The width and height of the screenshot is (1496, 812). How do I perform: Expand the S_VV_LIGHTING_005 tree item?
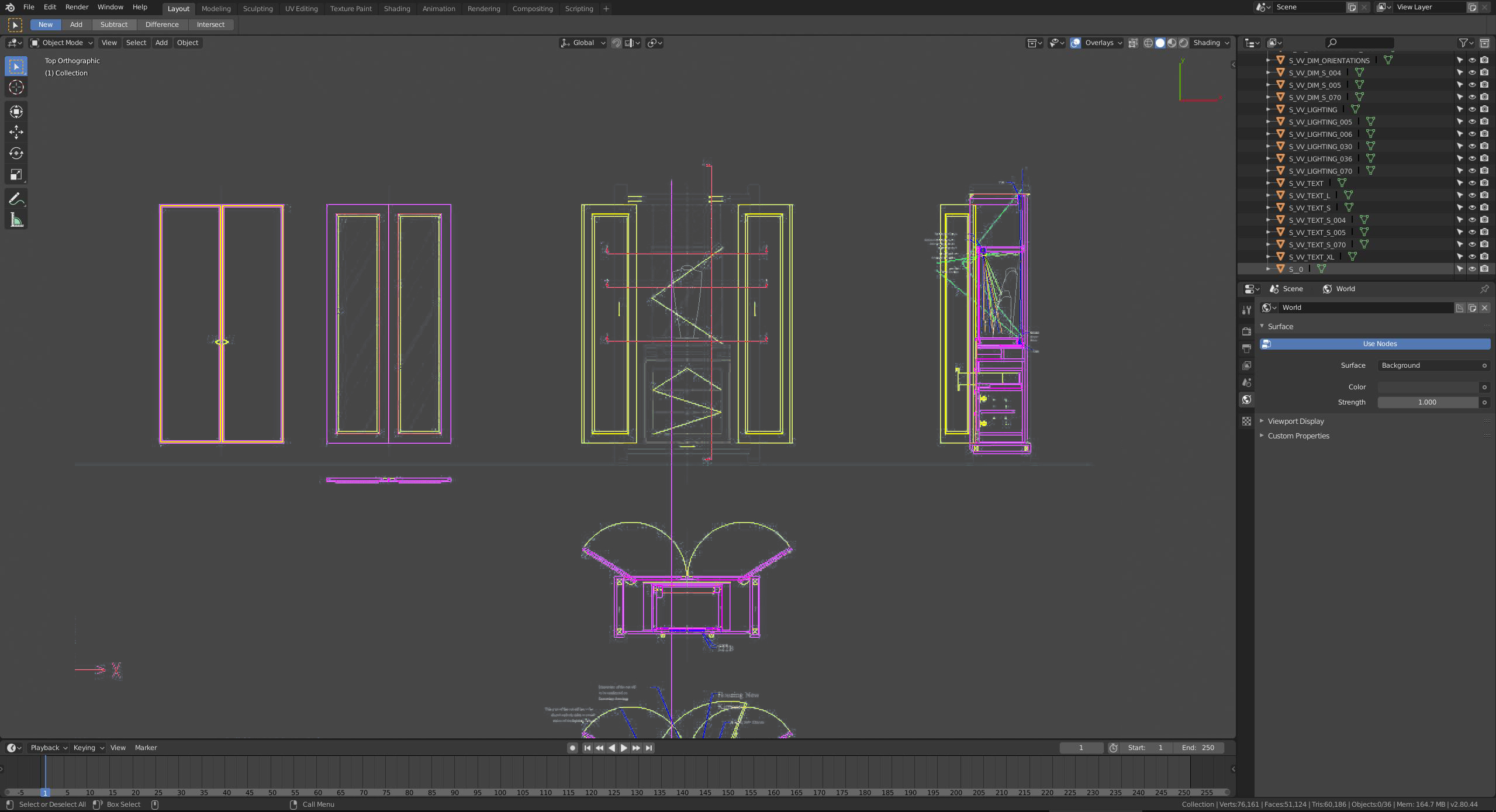tap(1268, 122)
